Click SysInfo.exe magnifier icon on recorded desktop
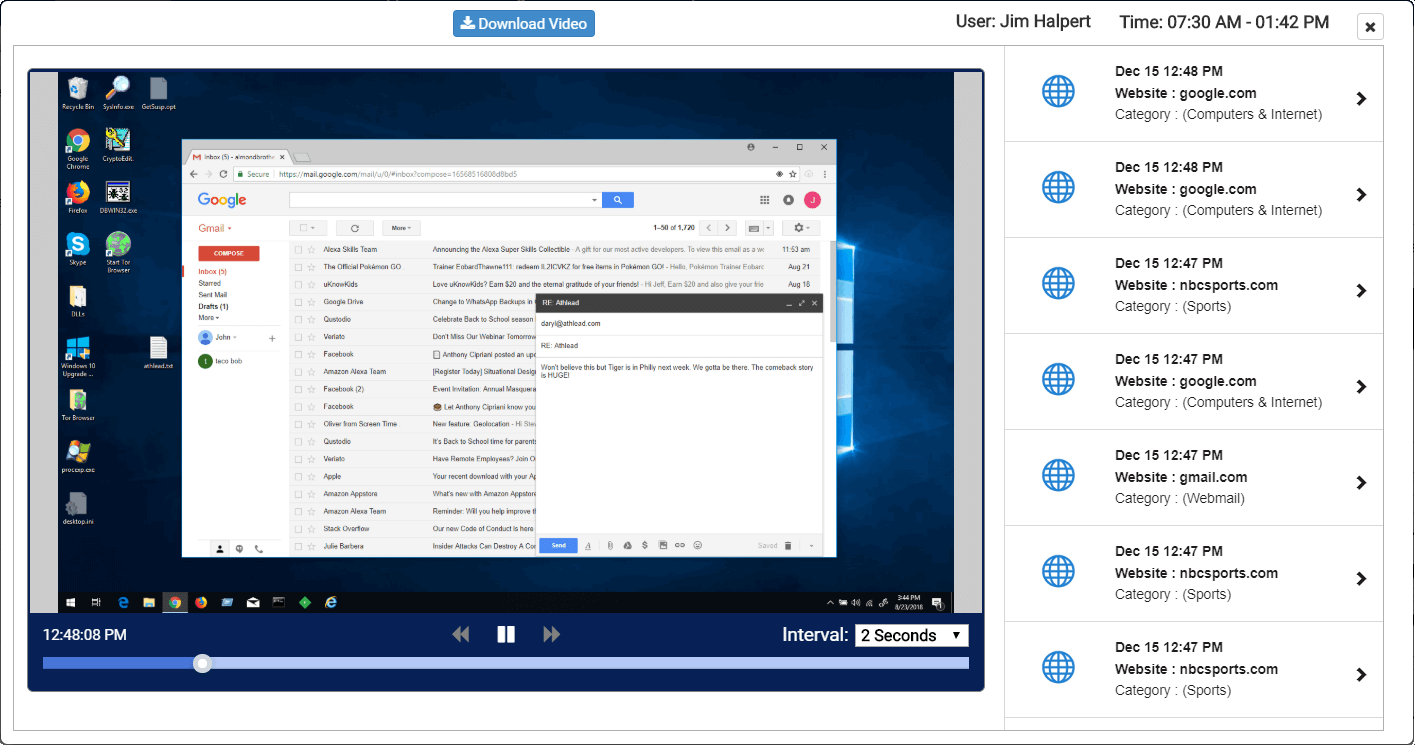 click(118, 92)
